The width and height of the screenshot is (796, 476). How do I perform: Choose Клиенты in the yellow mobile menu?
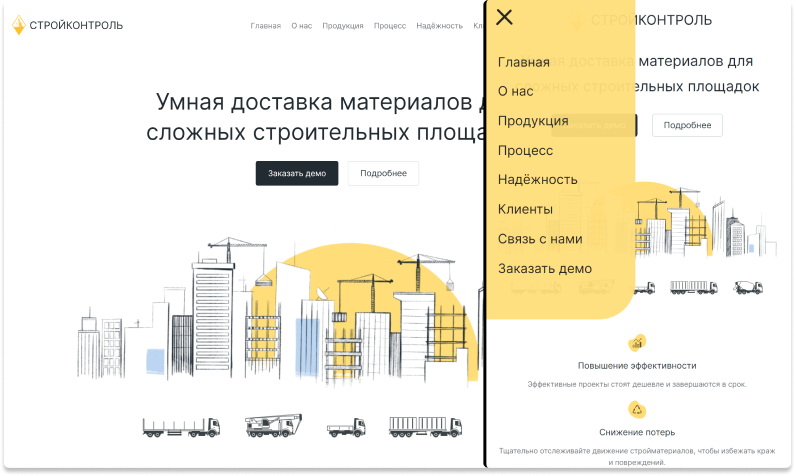pos(525,209)
